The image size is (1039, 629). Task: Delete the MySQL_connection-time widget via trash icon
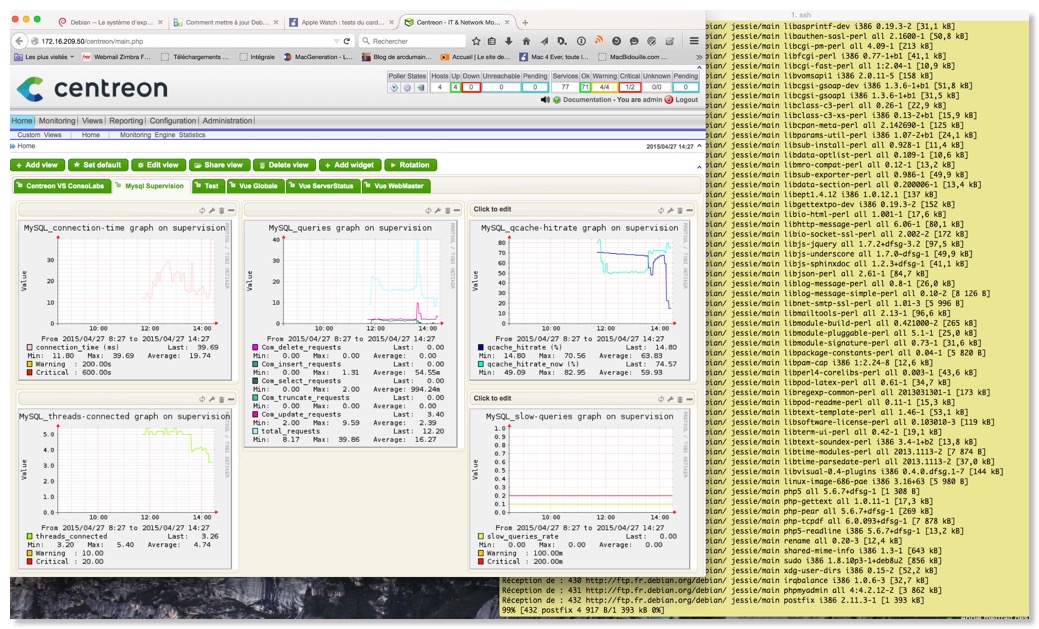point(221,210)
